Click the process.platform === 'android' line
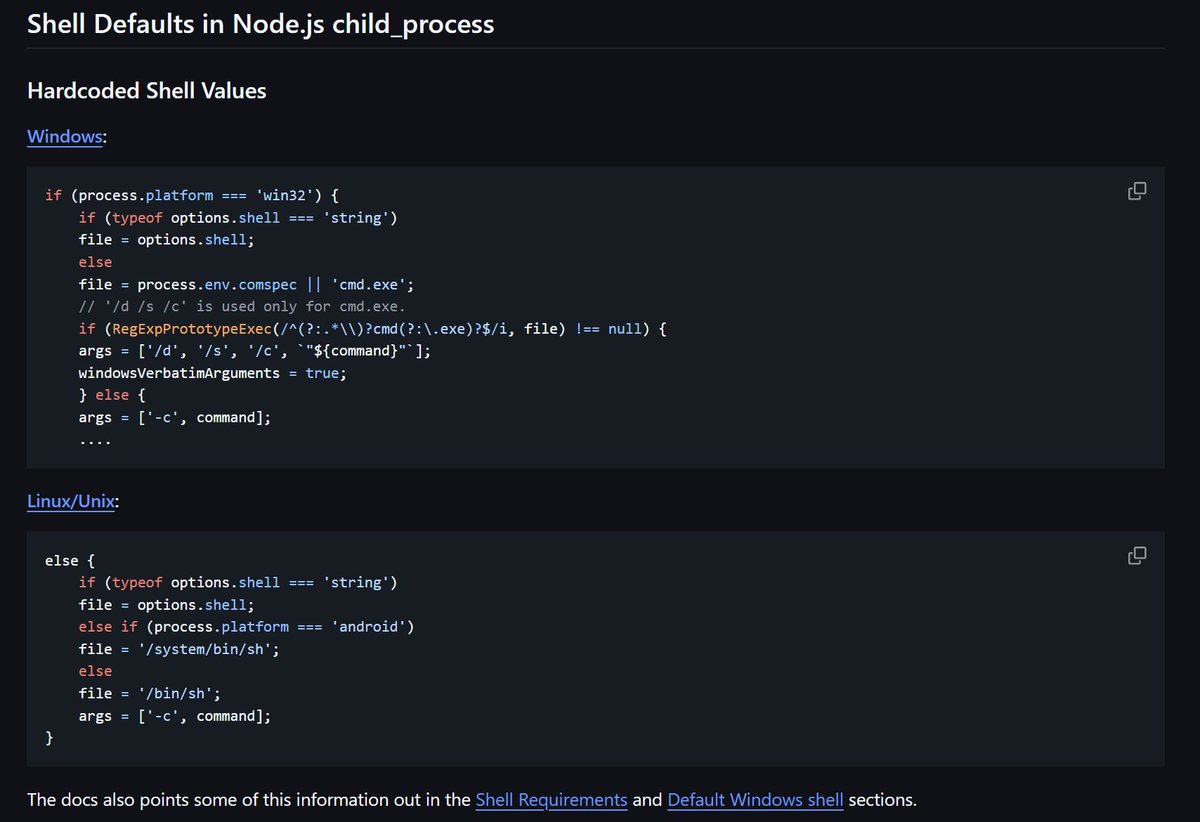This screenshot has width=1200, height=822. point(246,626)
